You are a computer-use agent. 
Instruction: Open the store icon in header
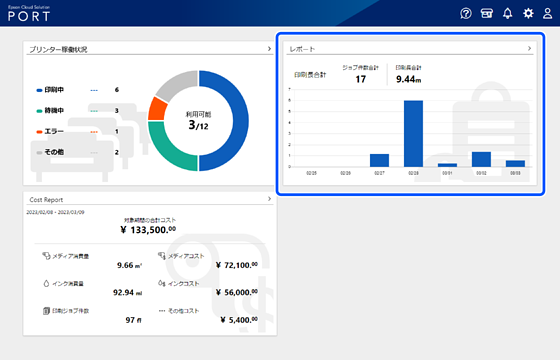[487, 14]
